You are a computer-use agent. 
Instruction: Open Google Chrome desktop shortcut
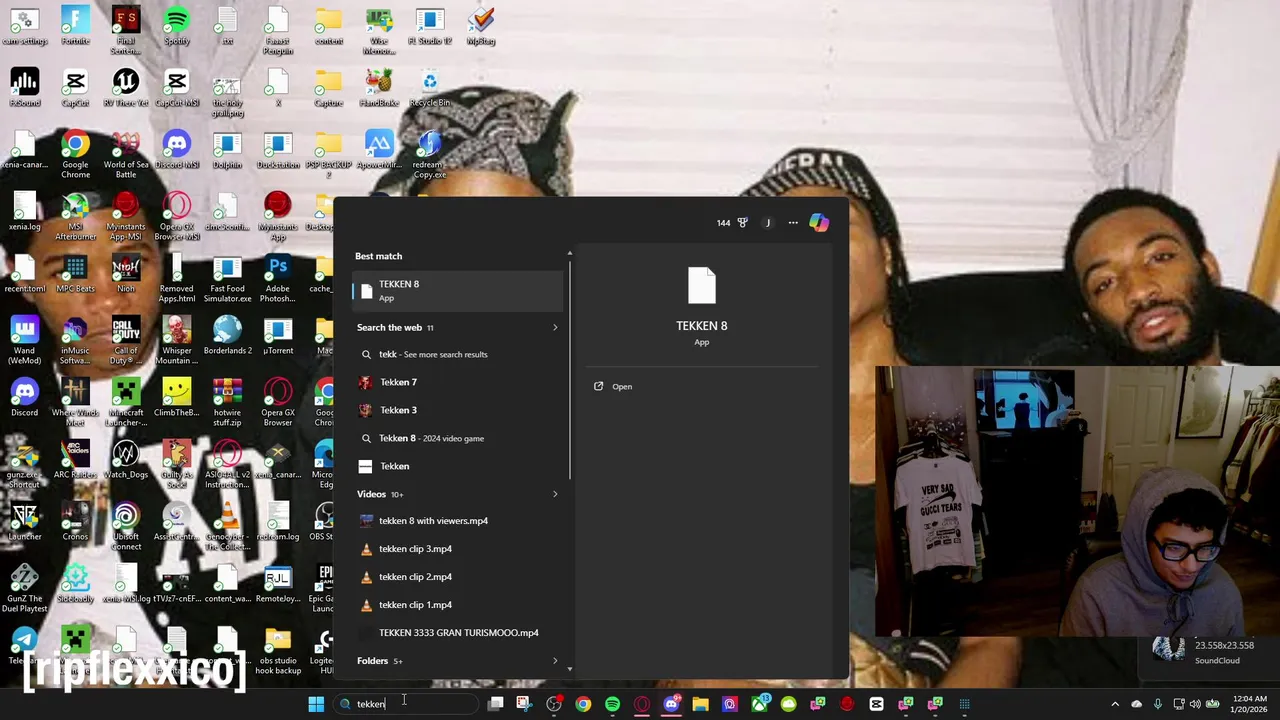75,155
